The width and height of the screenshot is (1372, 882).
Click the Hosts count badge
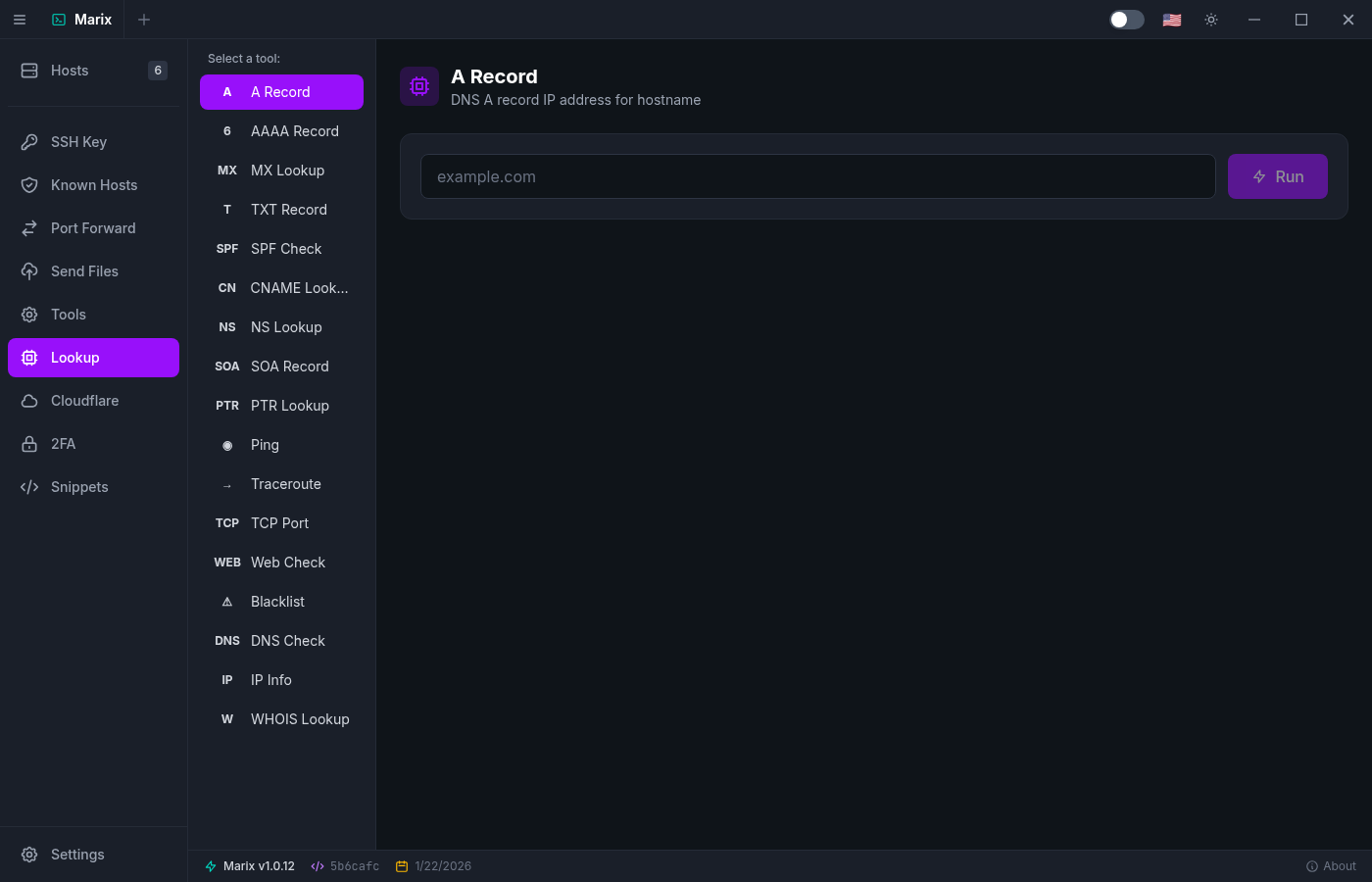[157, 71]
